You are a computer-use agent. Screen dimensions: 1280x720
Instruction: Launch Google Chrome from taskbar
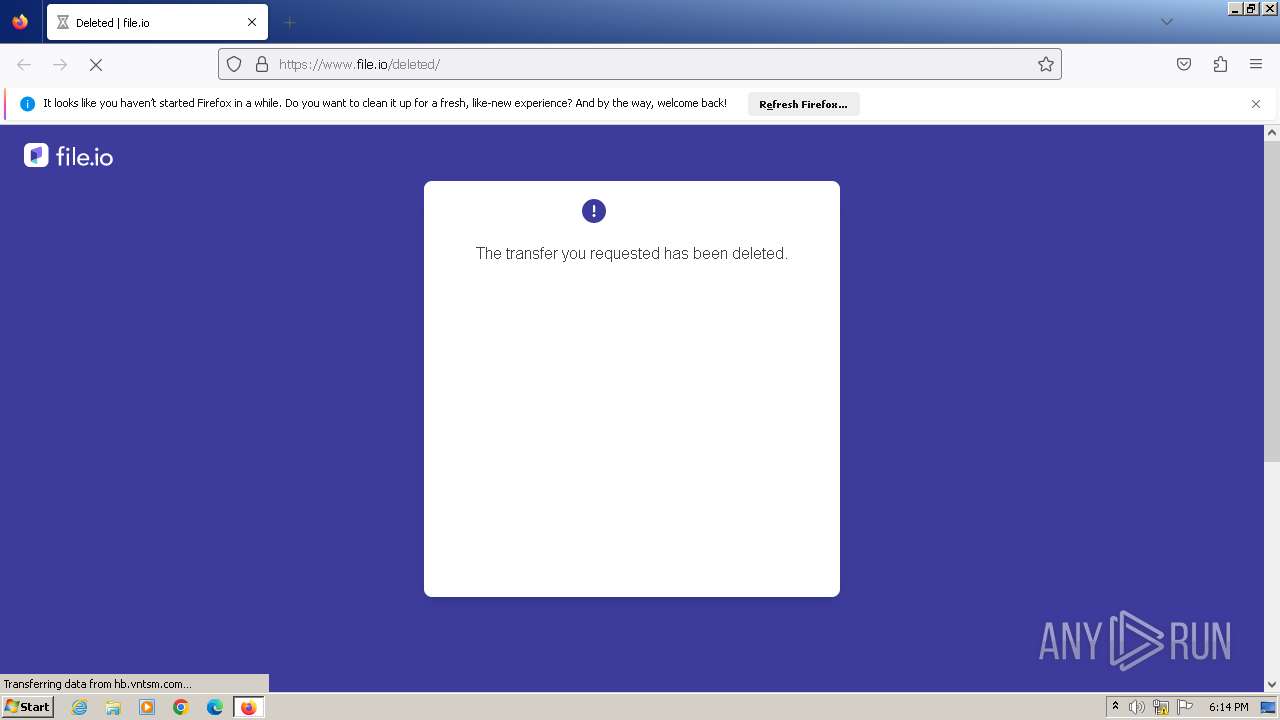181,707
